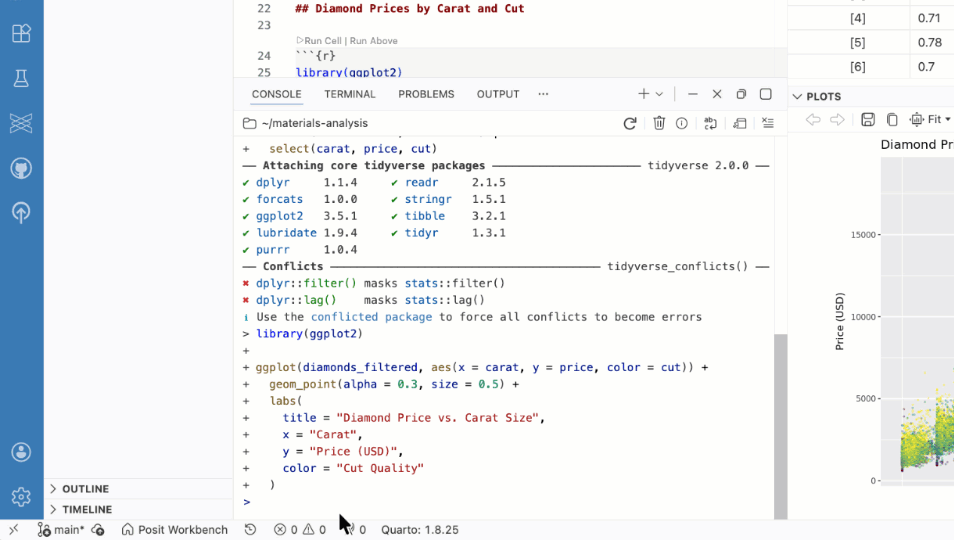Open the plot Fit zoom dropdown

point(930,120)
